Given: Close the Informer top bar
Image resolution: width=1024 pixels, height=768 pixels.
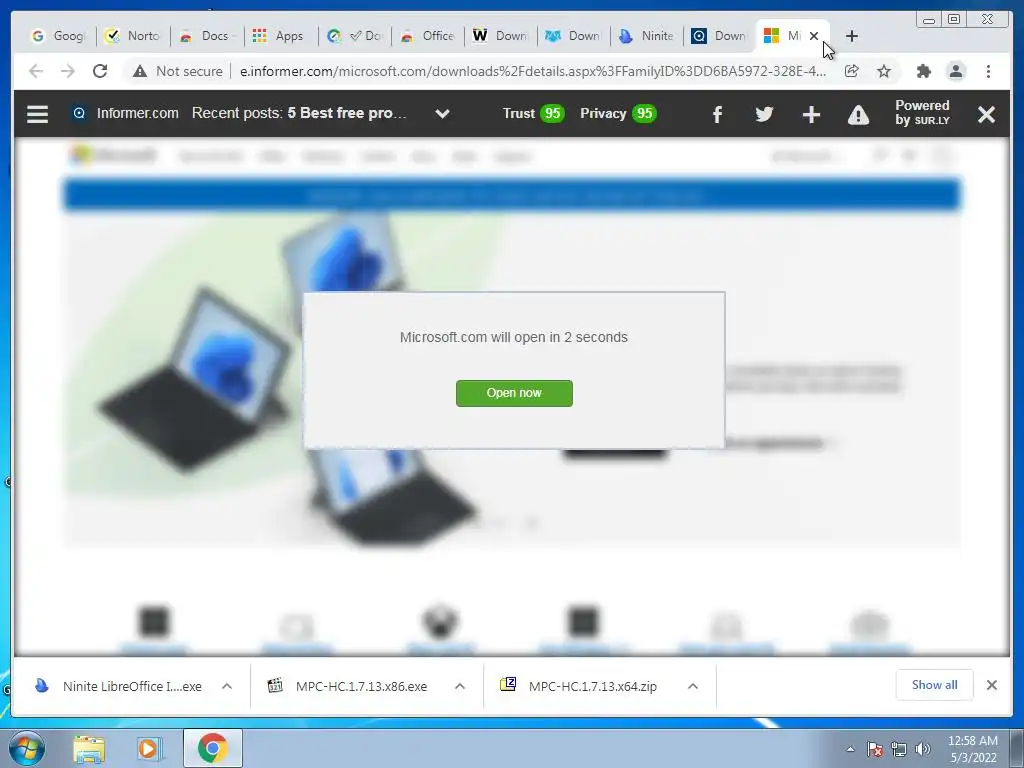Looking at the screenshot, I should (986, 114).
